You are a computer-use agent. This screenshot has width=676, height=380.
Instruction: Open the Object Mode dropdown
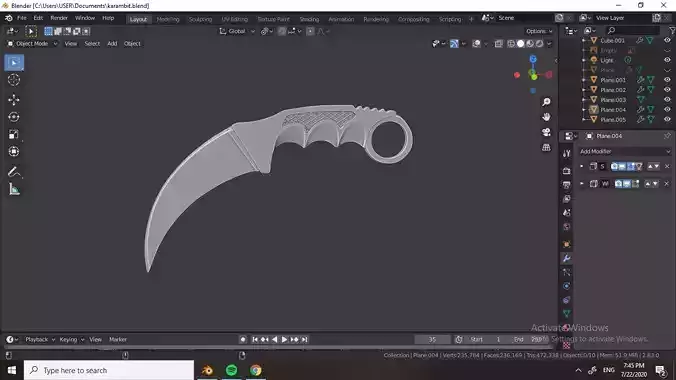click(x=32, y=44)
